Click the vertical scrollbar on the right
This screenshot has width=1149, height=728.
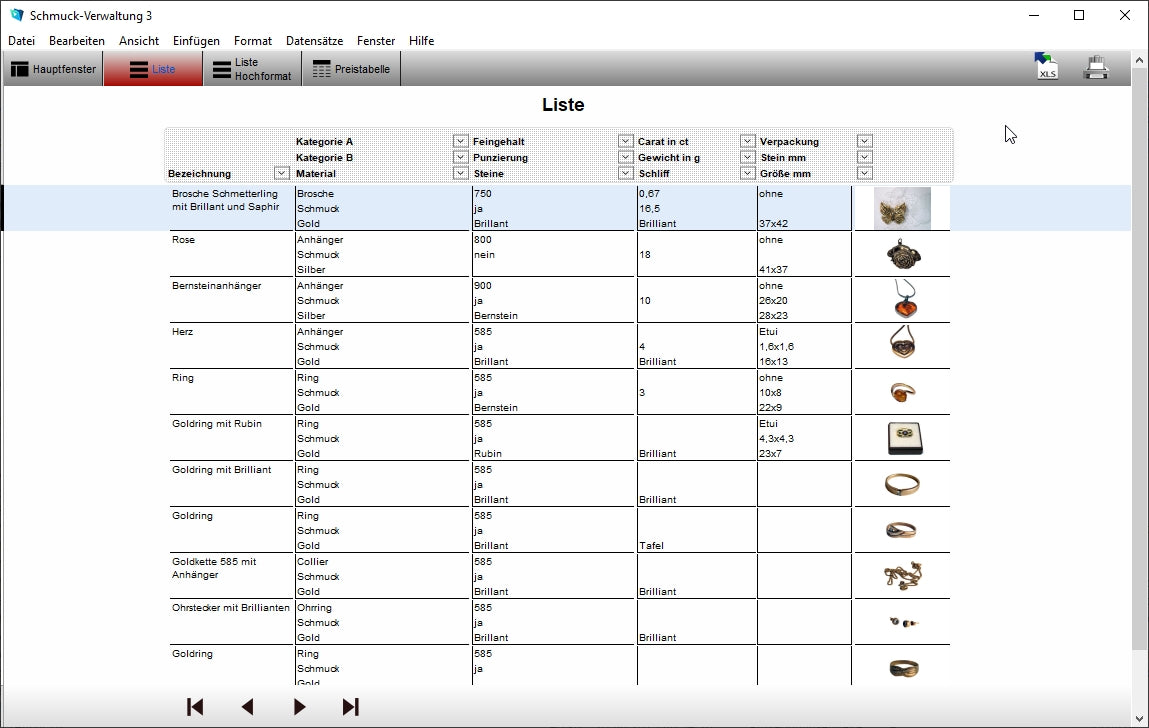pyautogui.click(x=1139, y=350)
